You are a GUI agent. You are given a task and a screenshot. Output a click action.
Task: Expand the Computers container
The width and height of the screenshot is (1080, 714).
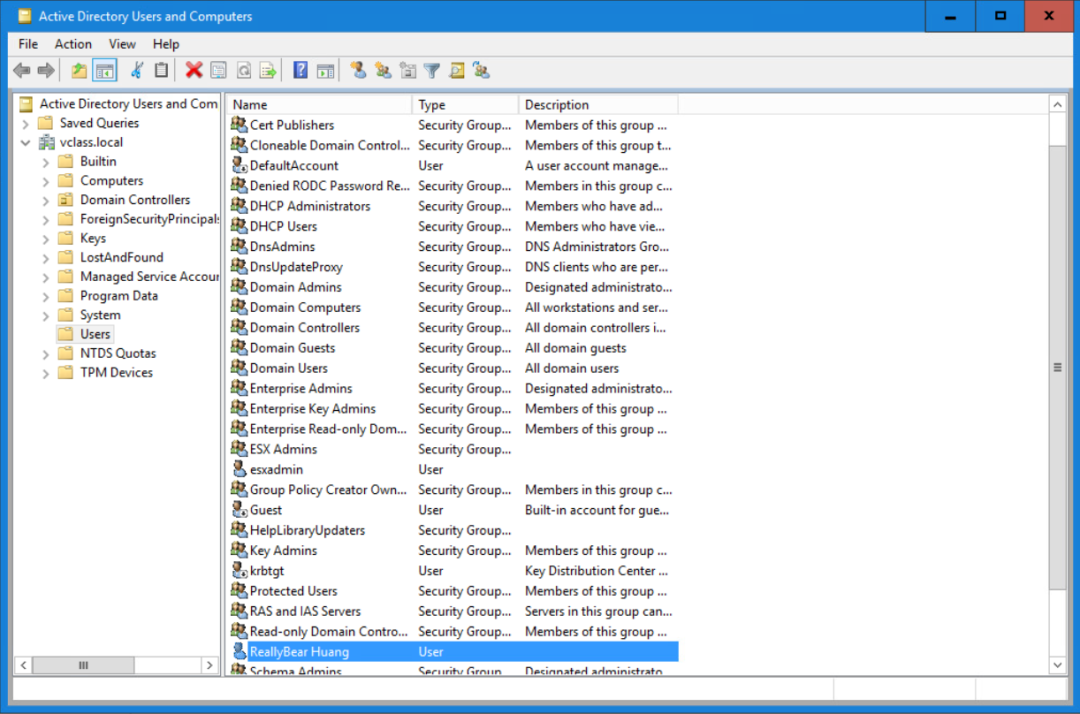[45, 182]
